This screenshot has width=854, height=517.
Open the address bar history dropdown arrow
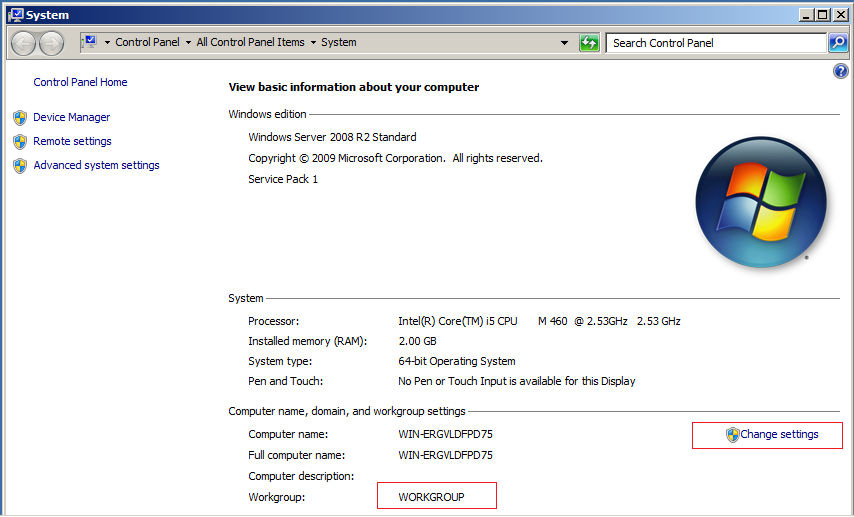point(565,43)
